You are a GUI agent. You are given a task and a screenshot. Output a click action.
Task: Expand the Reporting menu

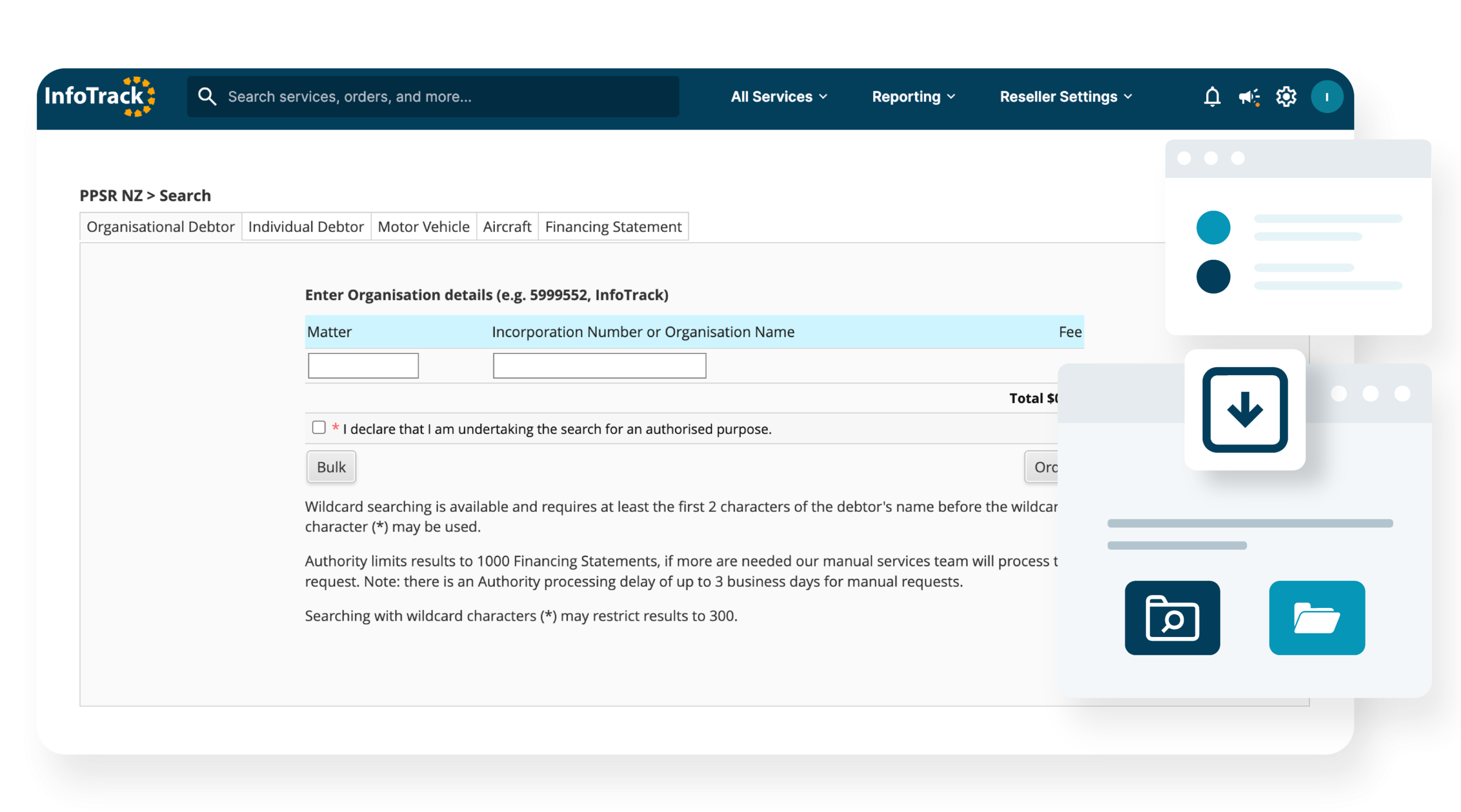(x=913, y=97)
